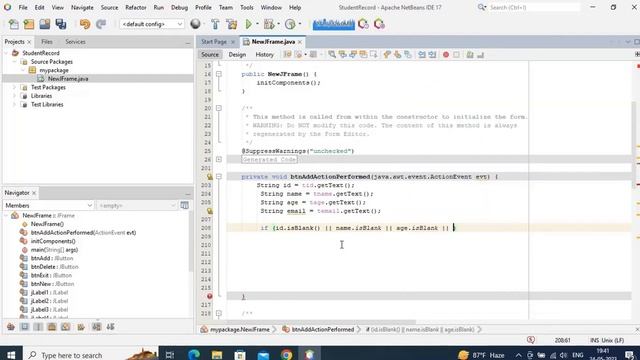Image resolution: width=640 pixels, height=360 pixels.
Task: Open the default config dropdown
Action: point(151,24)
